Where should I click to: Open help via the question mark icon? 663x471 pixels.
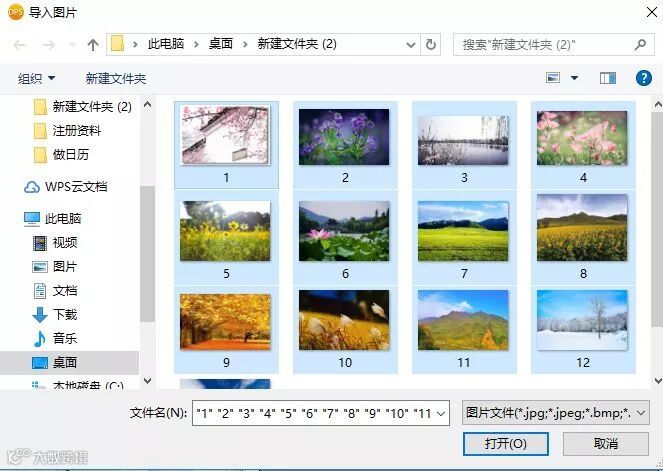[x=644, y=78]
